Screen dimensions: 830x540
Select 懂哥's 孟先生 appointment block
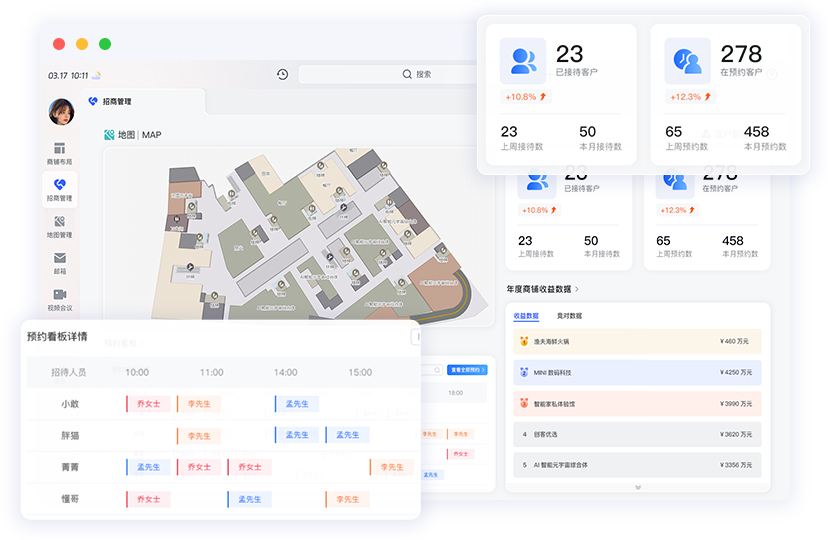(x=249, y=499)
